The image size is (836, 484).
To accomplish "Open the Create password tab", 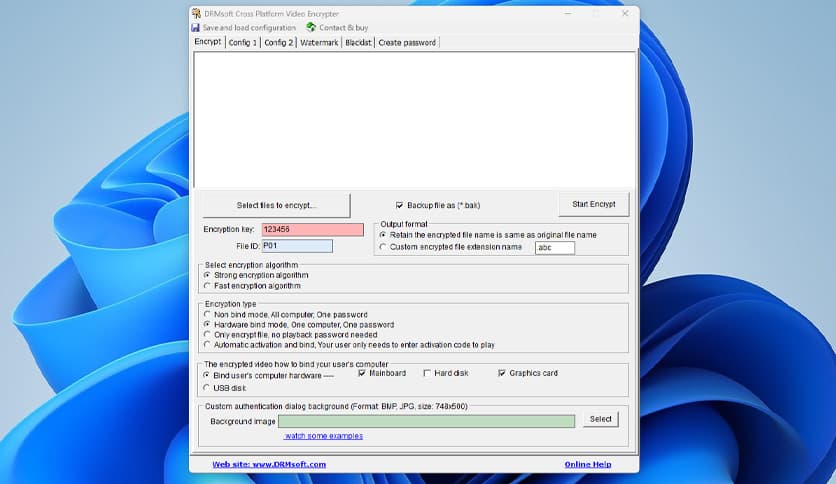I will tap(407, 43).
